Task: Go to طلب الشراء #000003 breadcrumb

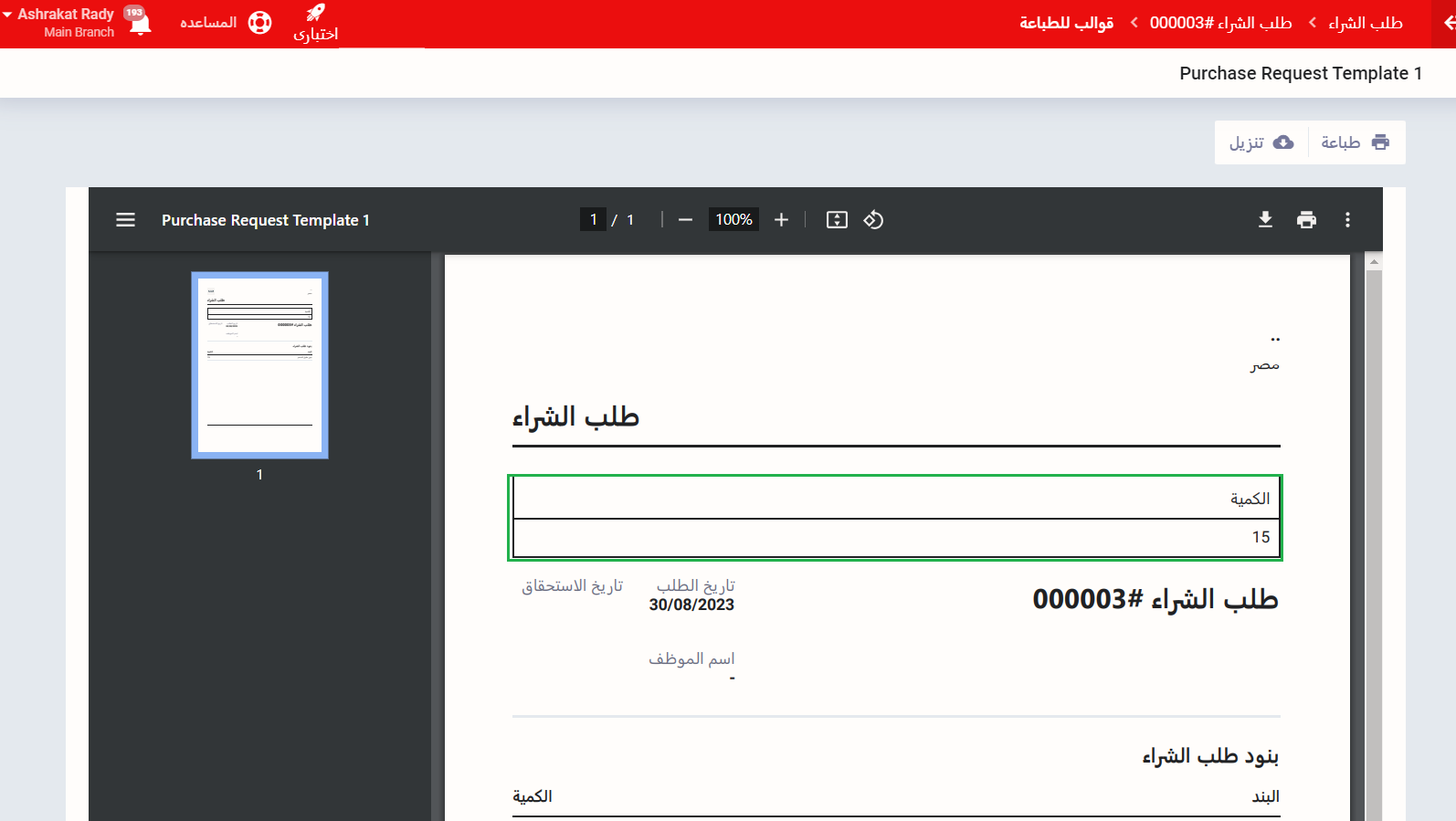Action: tap(1220, 23)
